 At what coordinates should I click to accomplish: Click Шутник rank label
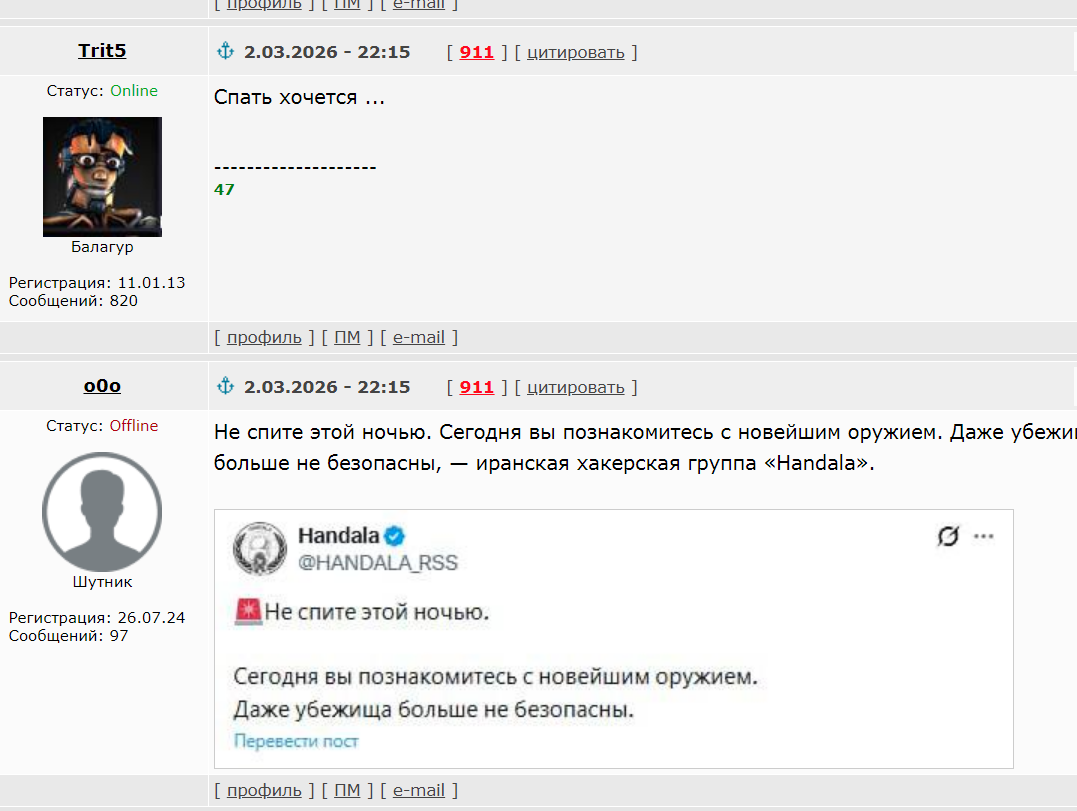[x=102, y=582]
